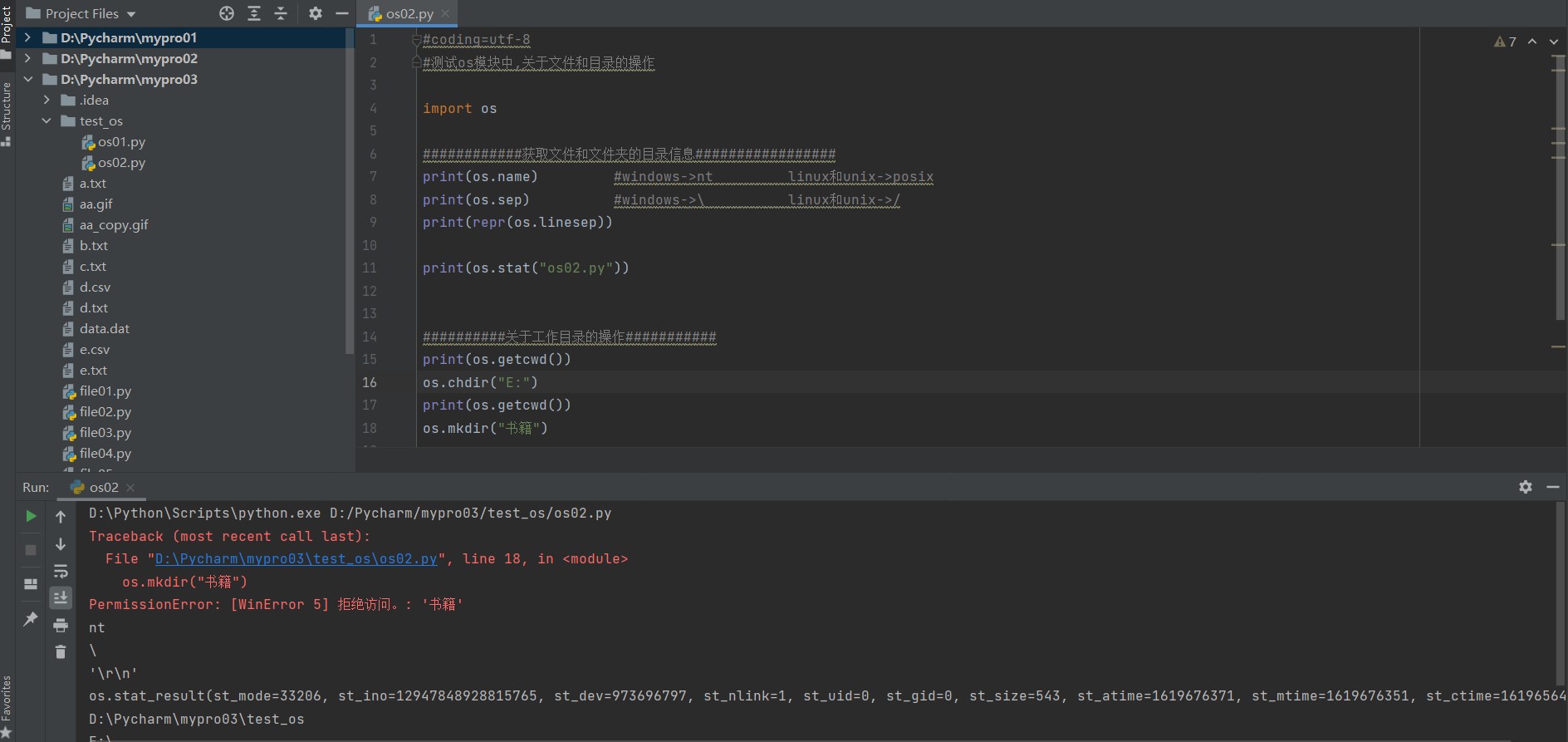Screen dimensions: 1568x742
Task: Collapse all in Project panel toolbar
Action: click(281, 13)
